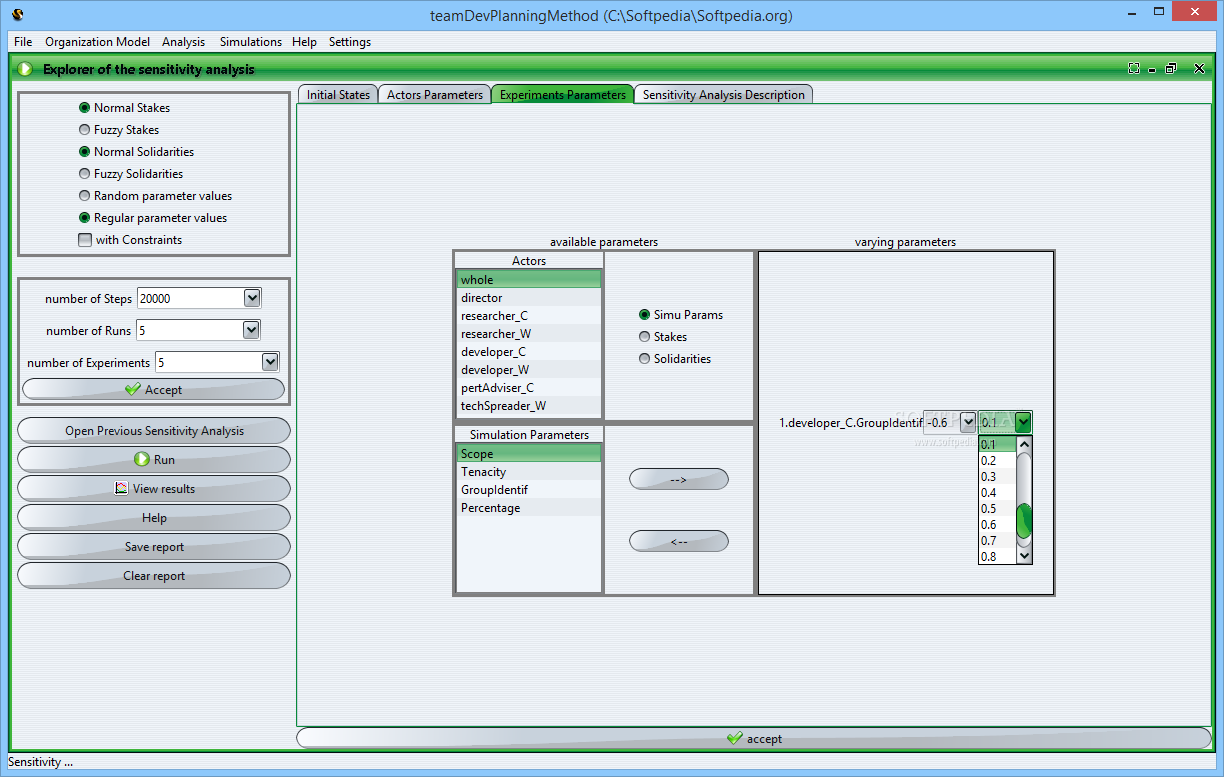
Task: Select the Stakes parameter type radio
Action: (644, 337)
